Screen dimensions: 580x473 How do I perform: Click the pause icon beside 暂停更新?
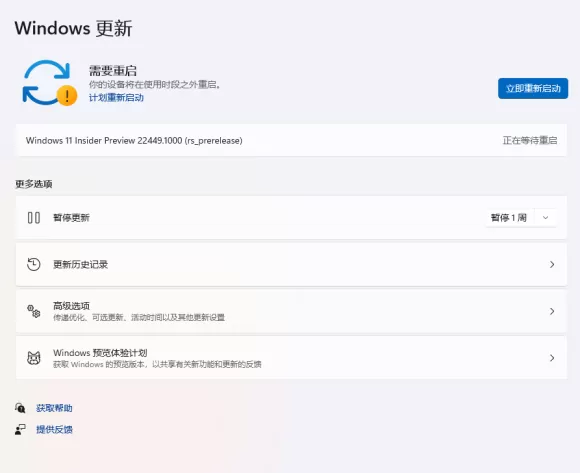coord(34,217)
